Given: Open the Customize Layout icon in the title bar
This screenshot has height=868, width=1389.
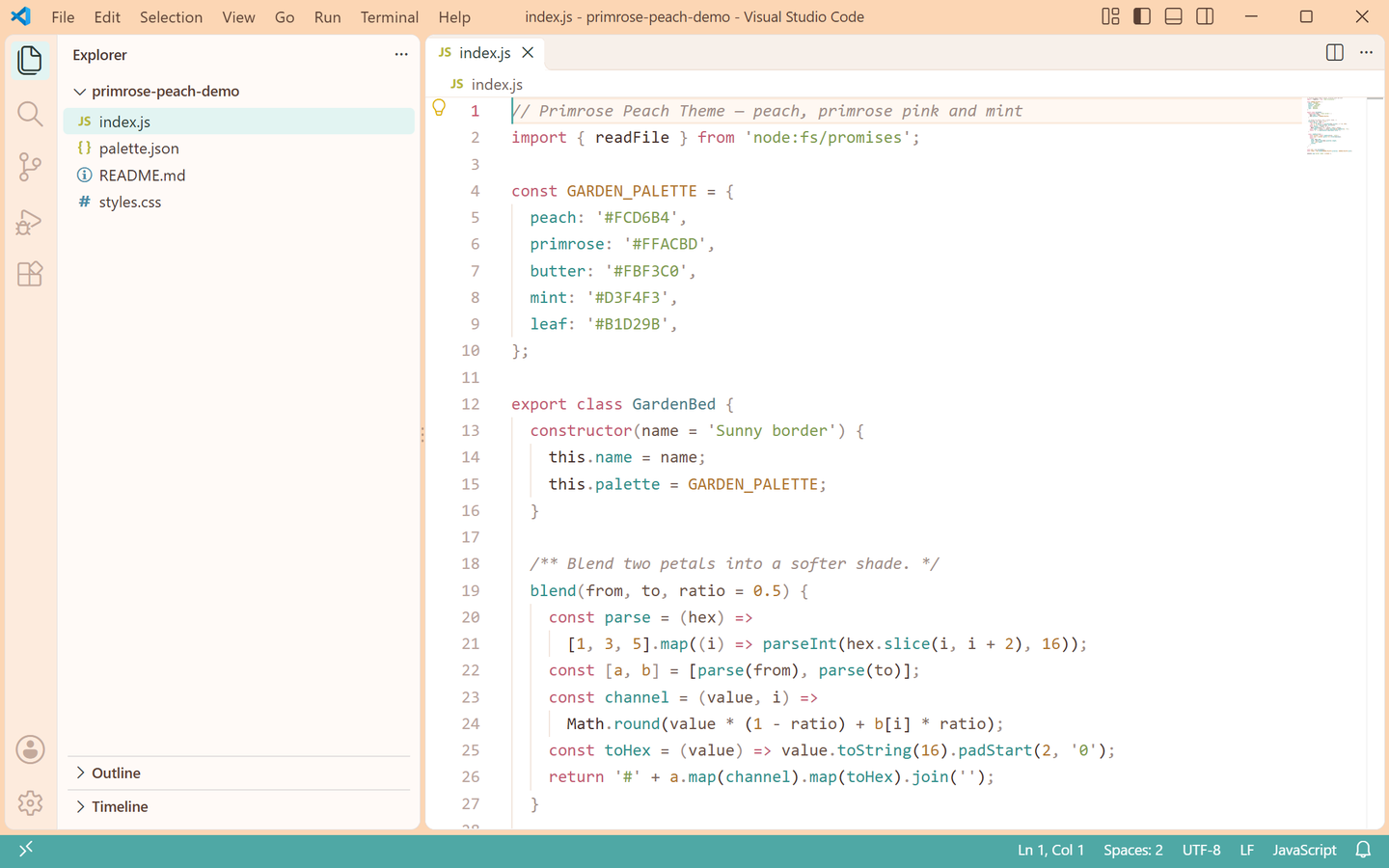Looking at the screenshot, I should coord(1110,16).
